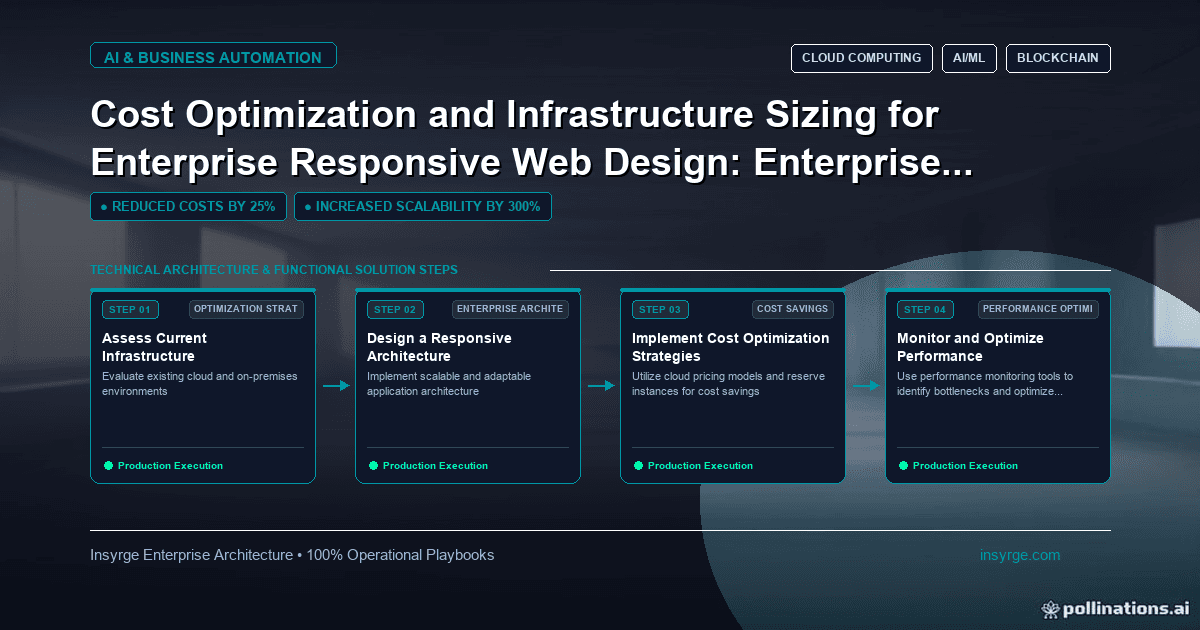
Task: Click the text Implement scalable and adaptable application architecture
Action: [449, 384]
